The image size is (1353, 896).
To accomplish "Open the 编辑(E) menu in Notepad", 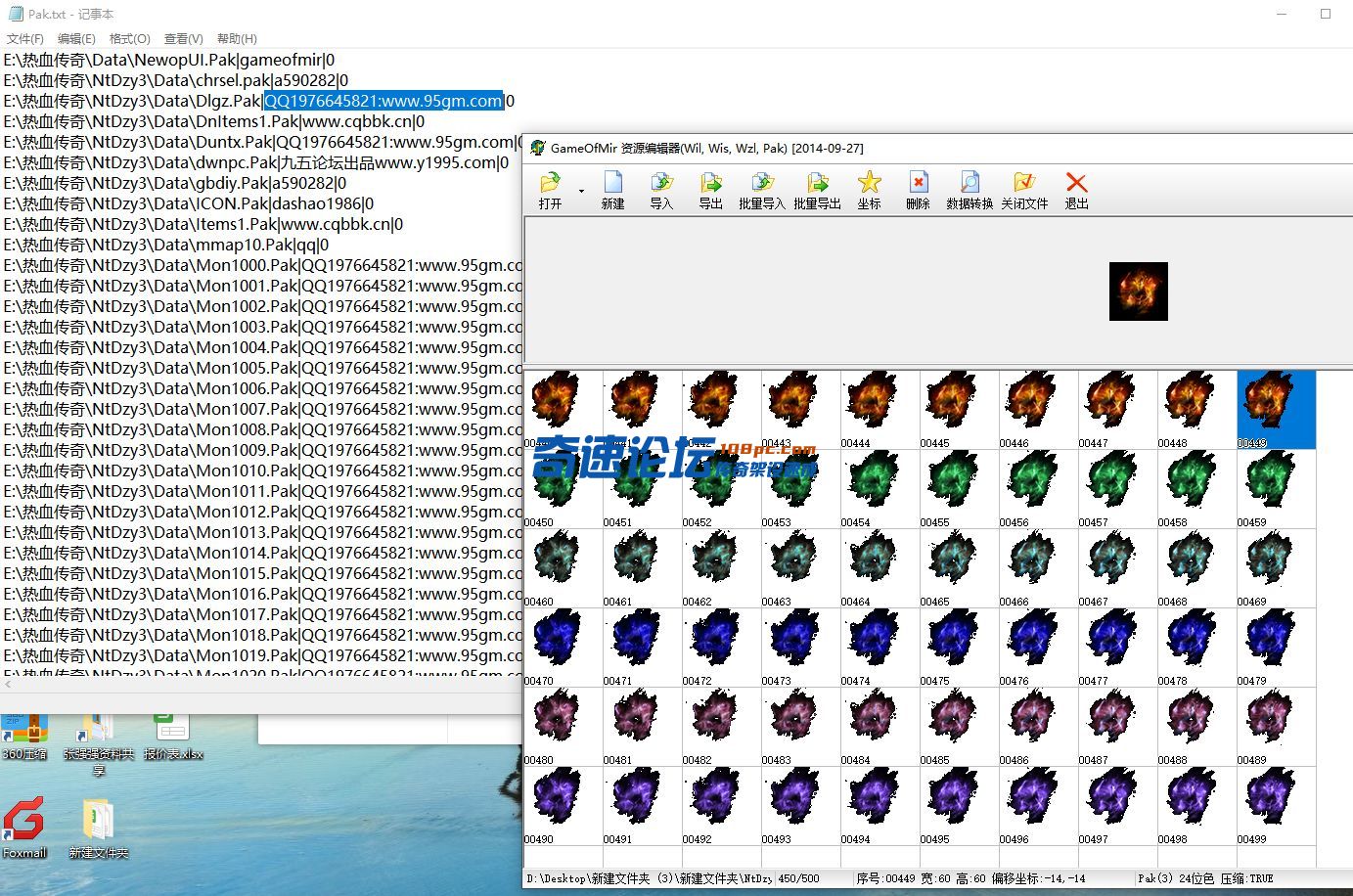I will [x=76, y=38].
